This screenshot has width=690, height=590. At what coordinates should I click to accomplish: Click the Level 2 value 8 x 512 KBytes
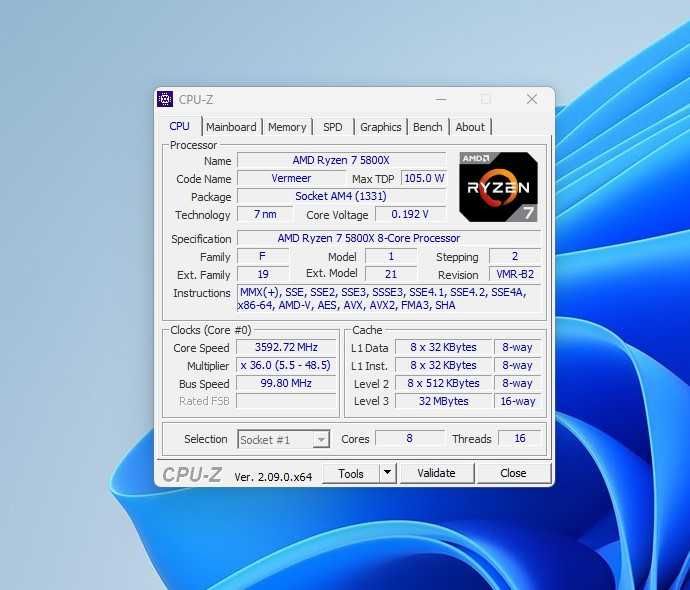pos(444,383)
